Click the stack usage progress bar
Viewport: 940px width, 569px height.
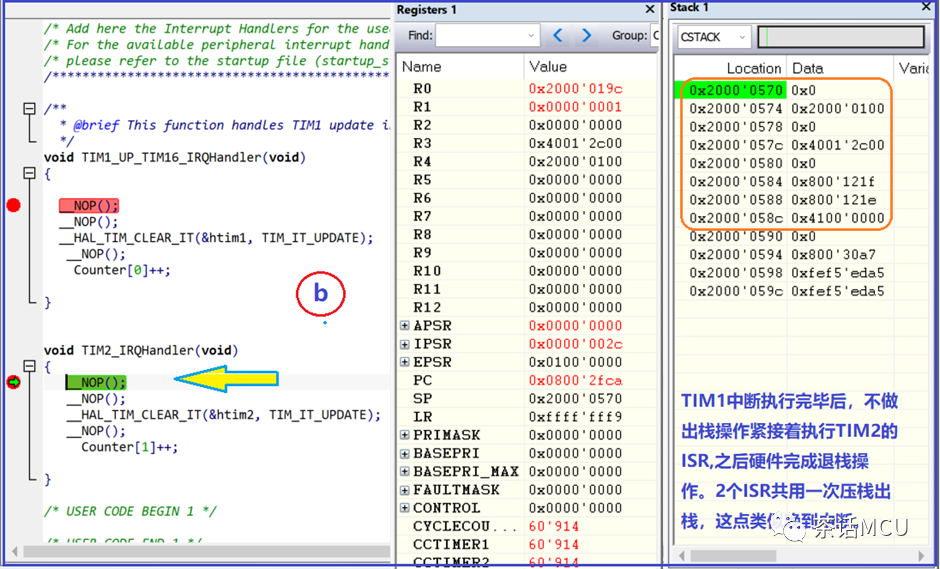pos(841,37)
